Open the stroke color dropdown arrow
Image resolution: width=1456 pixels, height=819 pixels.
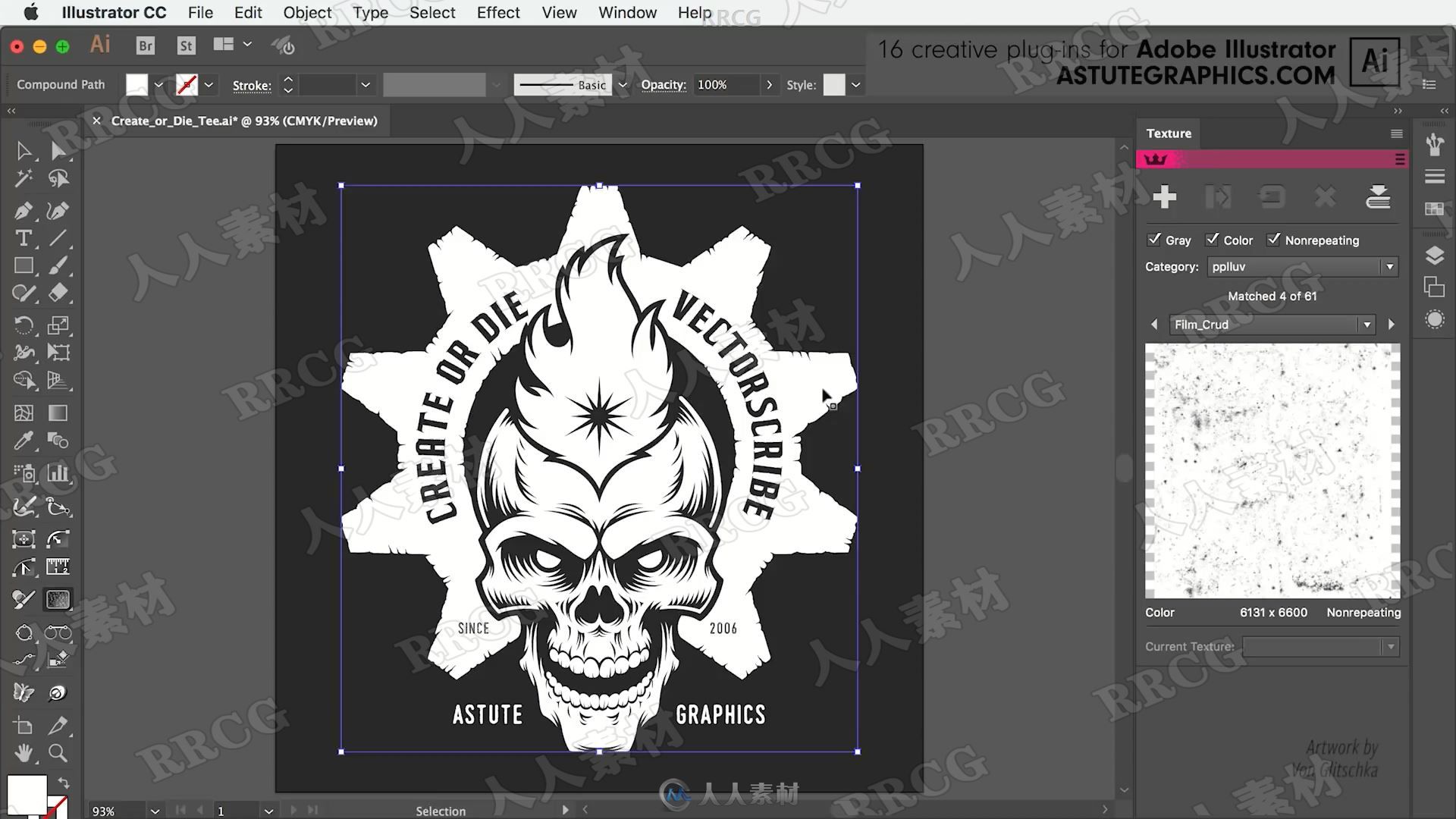tap(209, 85)
